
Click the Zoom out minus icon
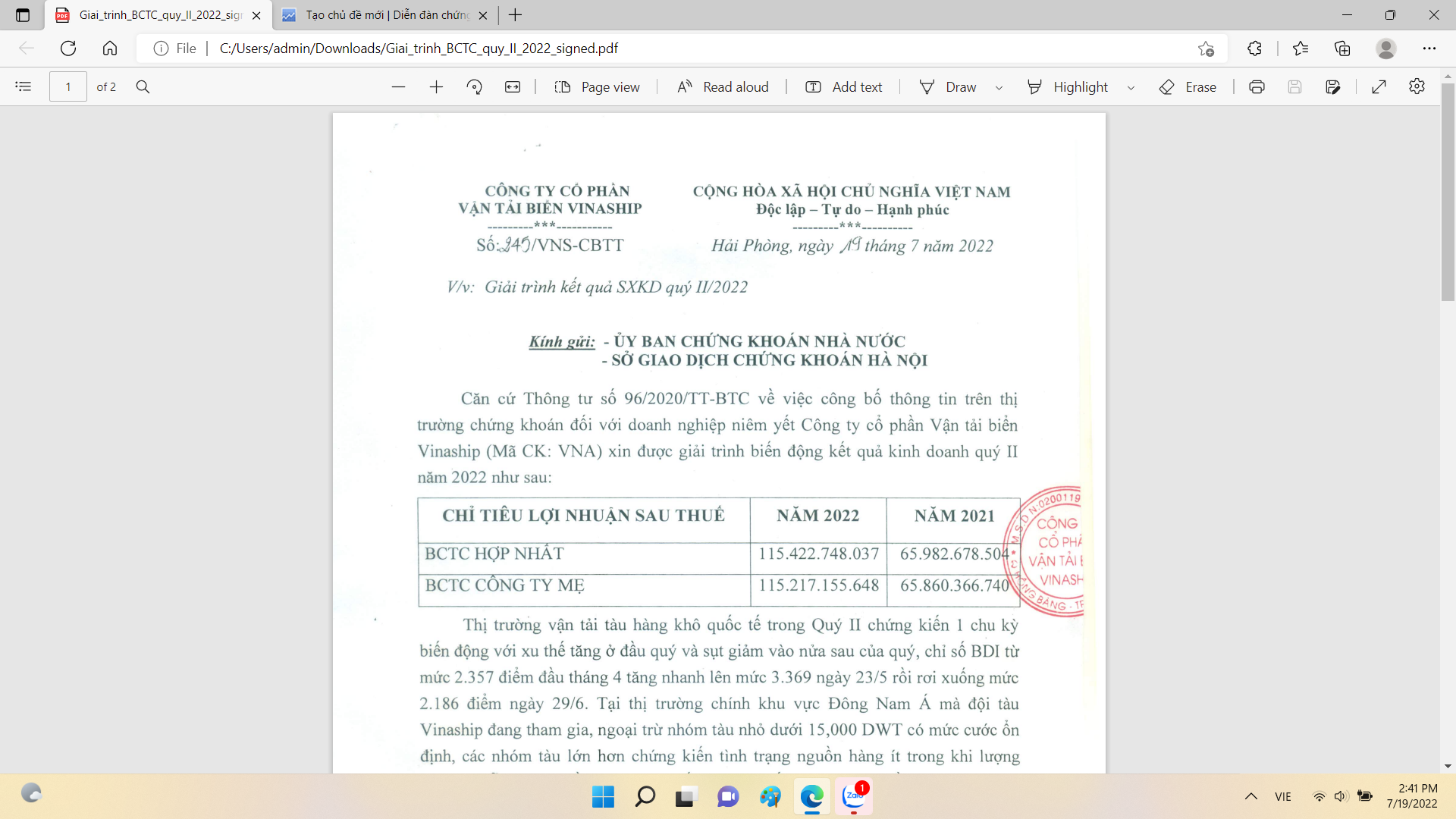pos(398,87)
